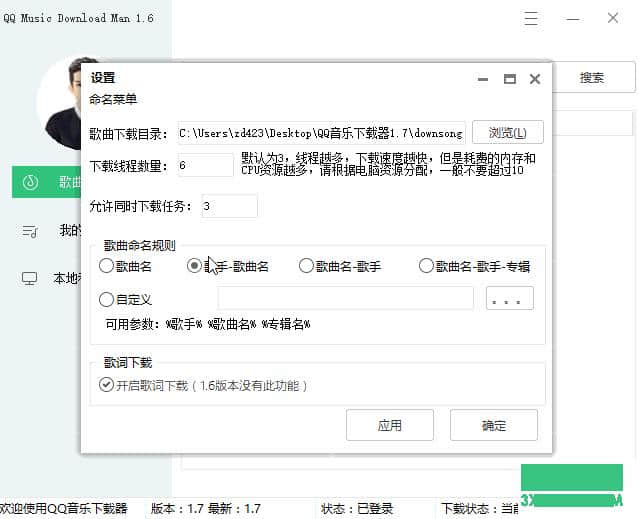The image size is (638, 519).
Task: Focus the 允许同时下载任务 field
Action: coord(229,206)
